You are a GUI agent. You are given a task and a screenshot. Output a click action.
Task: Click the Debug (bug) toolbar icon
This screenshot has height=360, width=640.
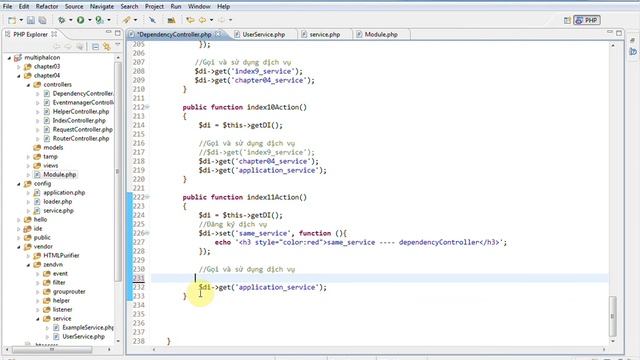[x=61, y=20]
